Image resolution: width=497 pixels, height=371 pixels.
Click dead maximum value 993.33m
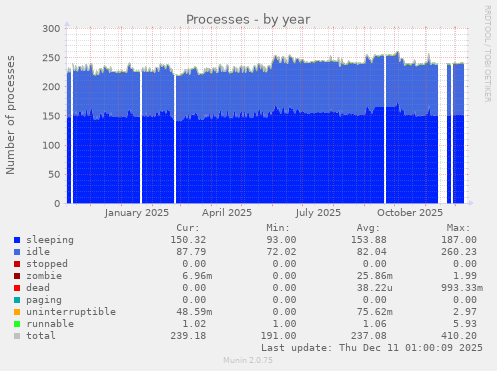click(x=462, y=288)
